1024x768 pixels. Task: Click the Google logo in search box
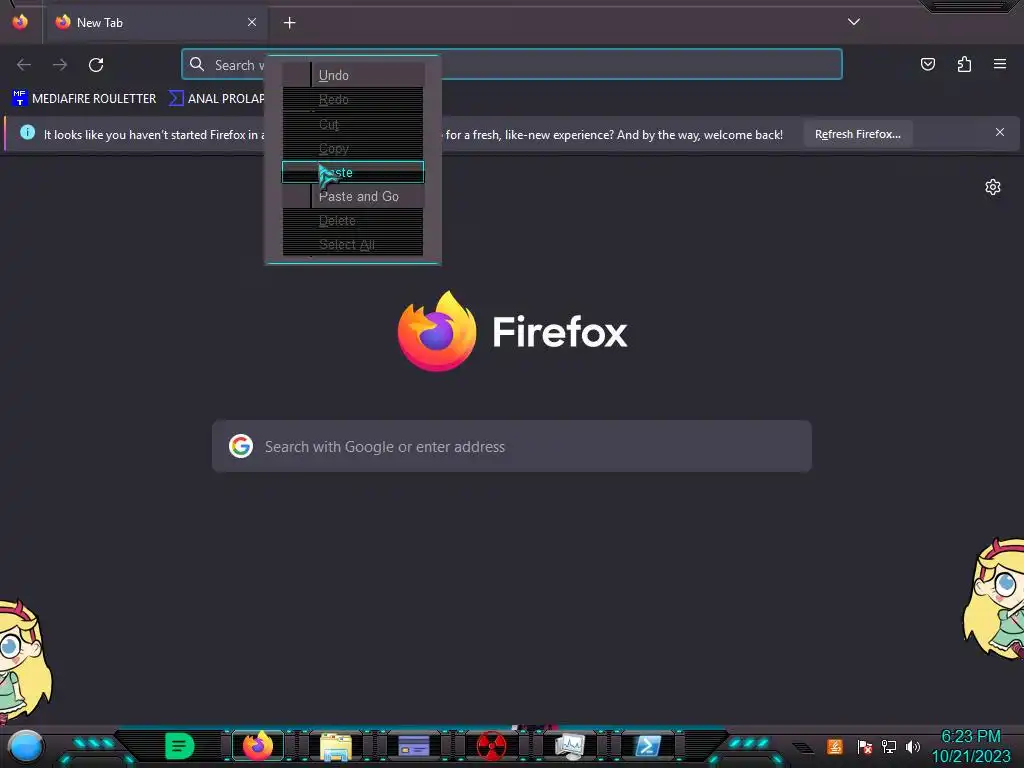[241, 447]
